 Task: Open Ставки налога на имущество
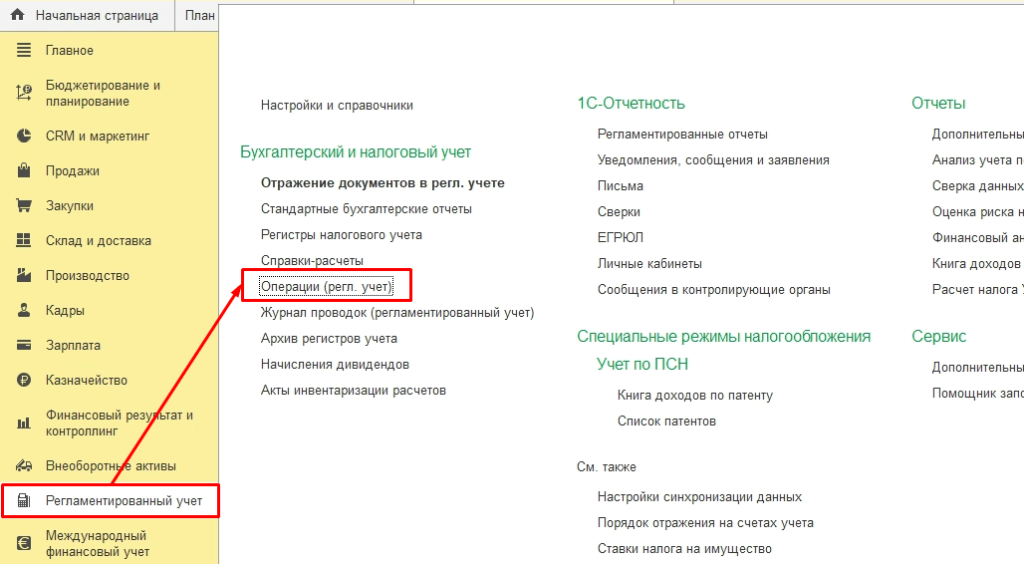(684, 549)
